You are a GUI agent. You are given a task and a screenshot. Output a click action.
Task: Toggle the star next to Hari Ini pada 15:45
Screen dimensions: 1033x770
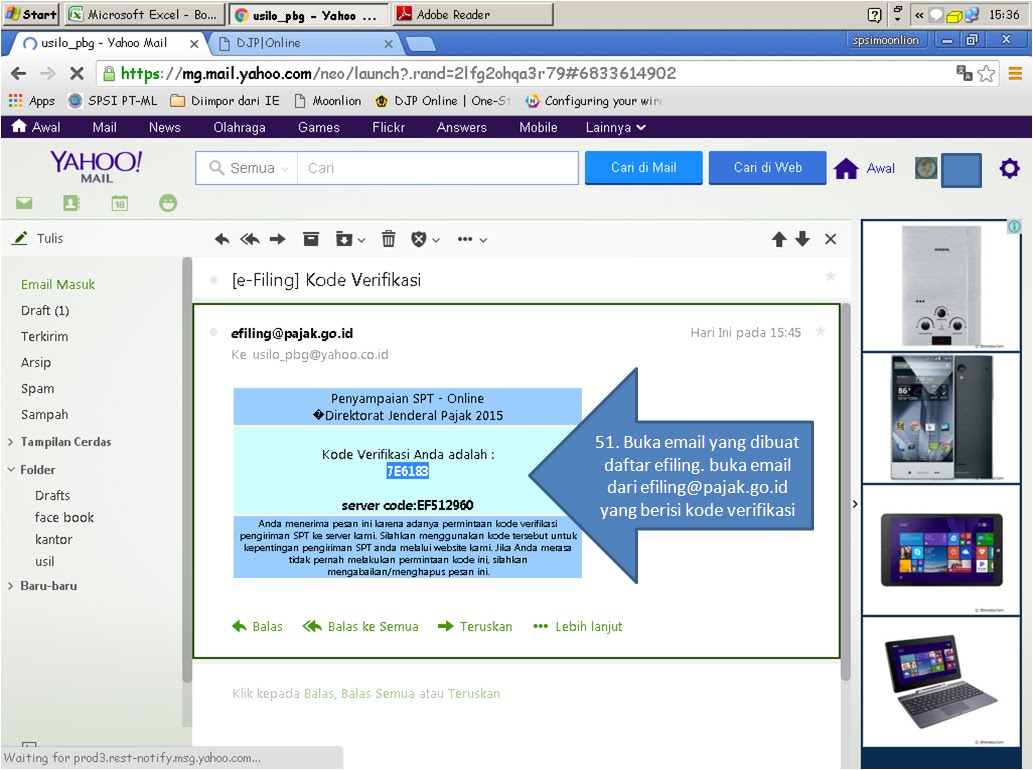tap(820, 331)
